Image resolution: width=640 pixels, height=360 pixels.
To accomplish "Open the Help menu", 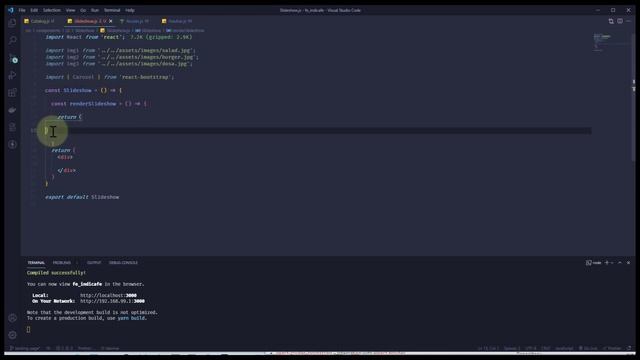I will coord(130,10).
